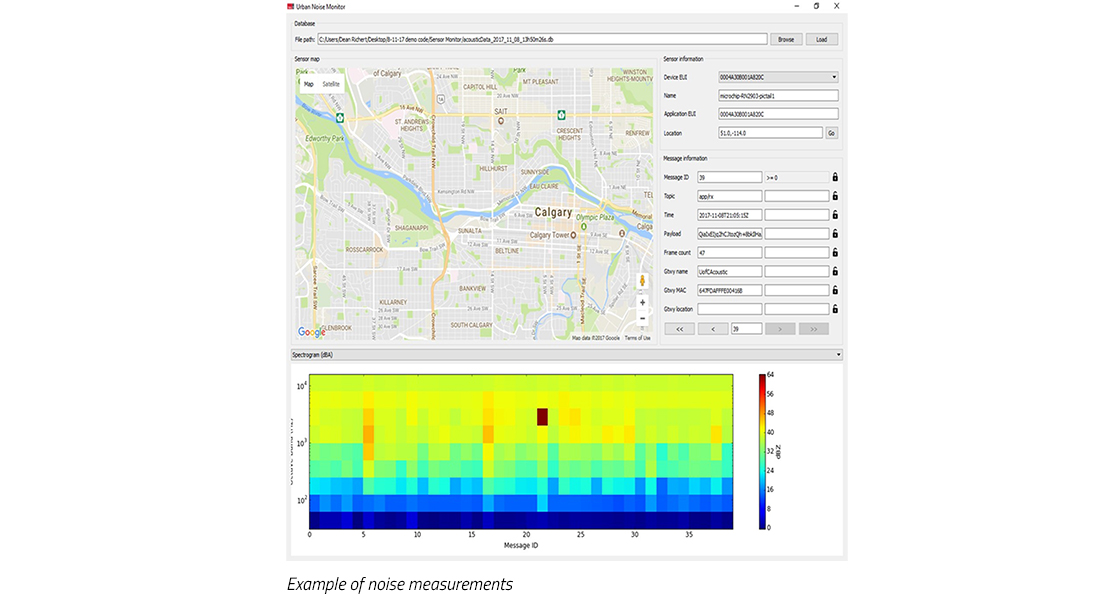Click the lock icon beside Payload field
The width and height of the screenshot is (1120, 600).
[835, 234]
